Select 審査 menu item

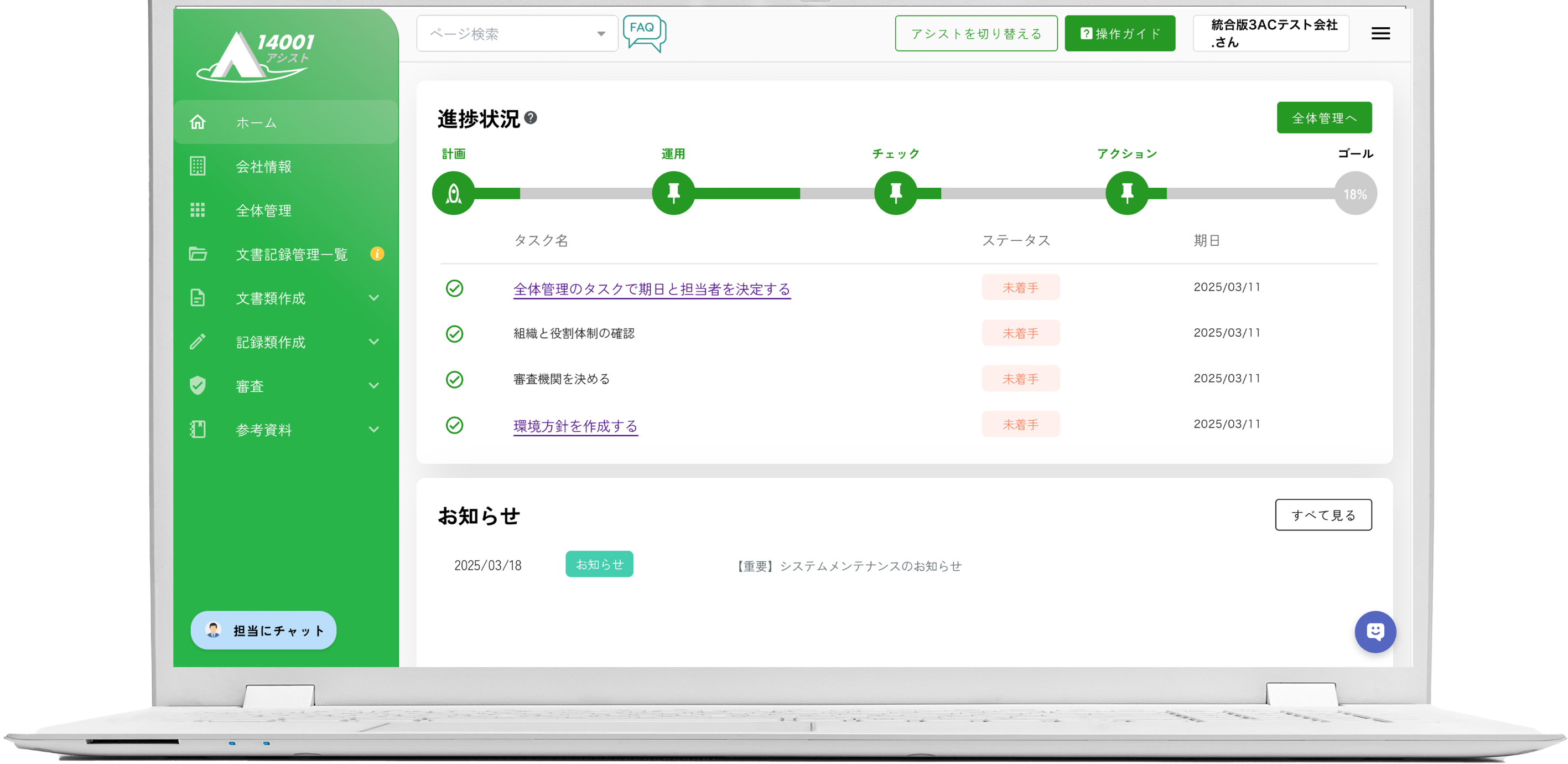pos(285,385)
